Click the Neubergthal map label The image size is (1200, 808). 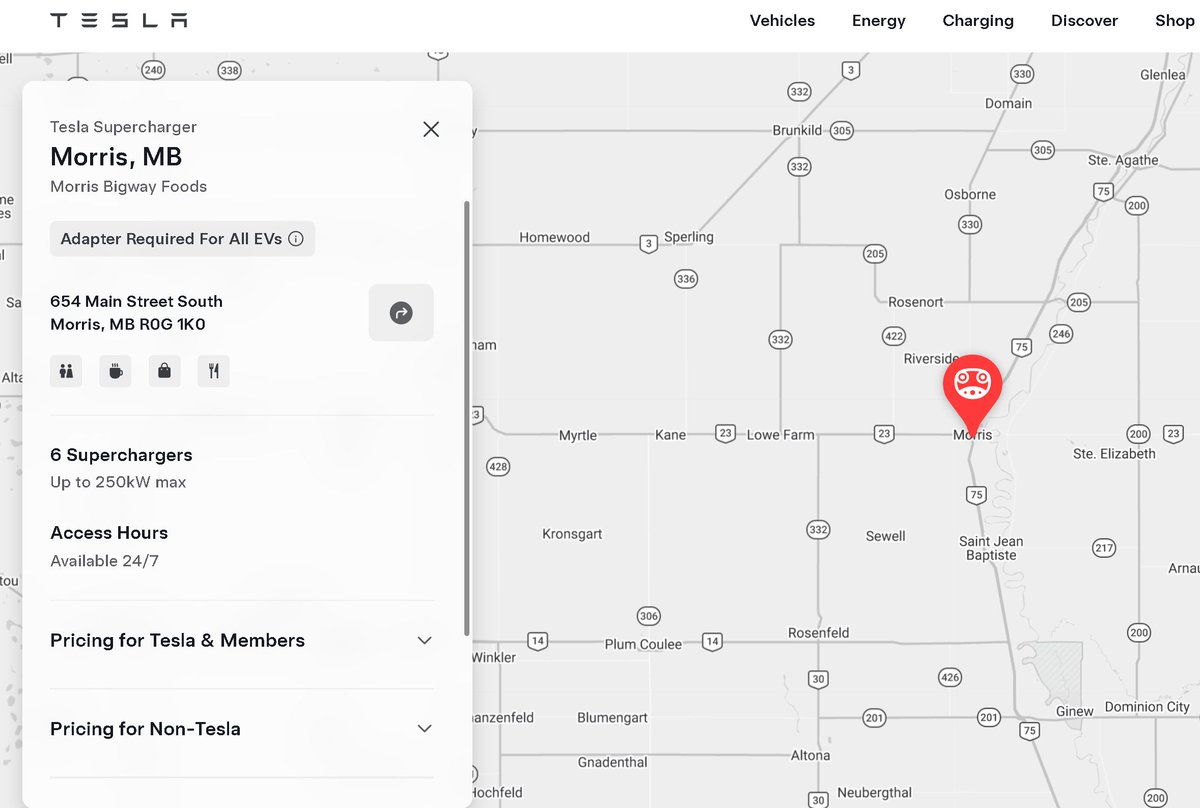pos(874,793)
